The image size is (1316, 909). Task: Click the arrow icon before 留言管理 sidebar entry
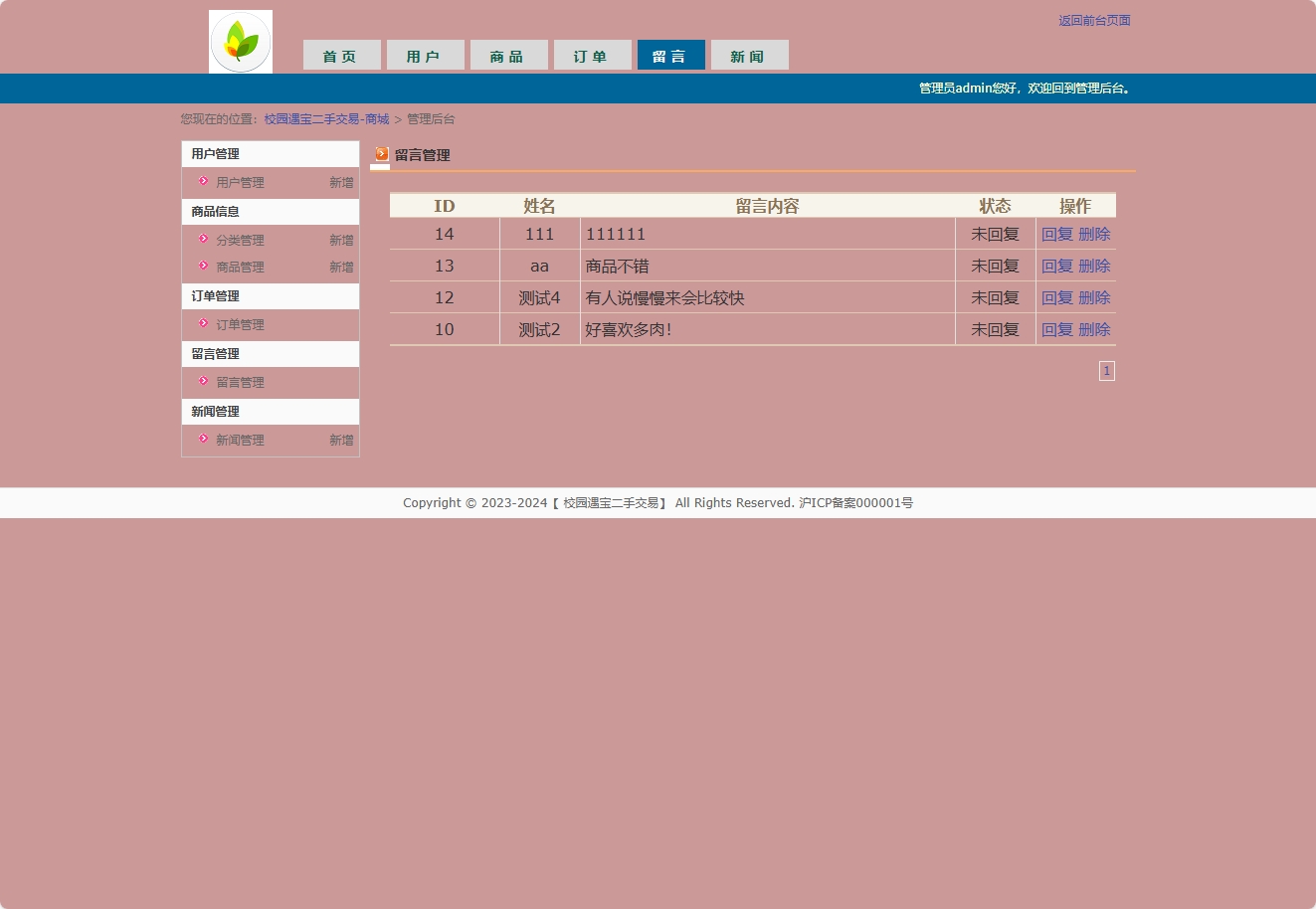click(203, 382)
